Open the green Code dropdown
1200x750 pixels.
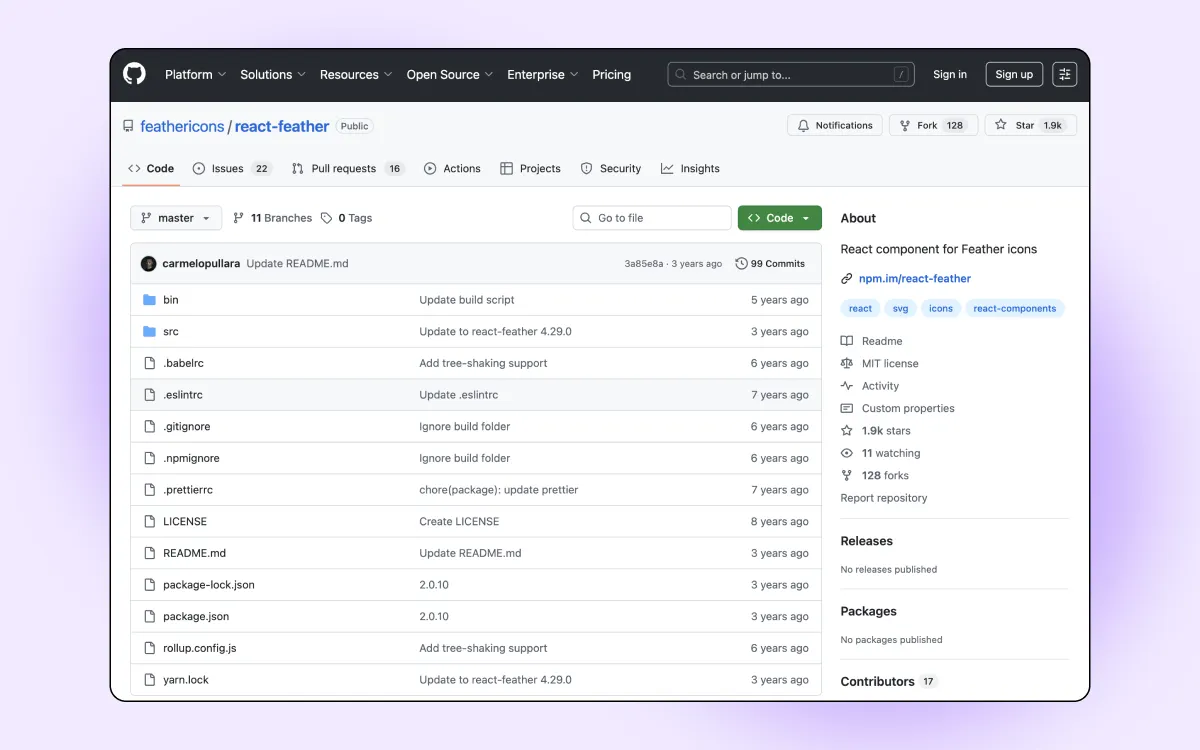(x=779, y=217)
